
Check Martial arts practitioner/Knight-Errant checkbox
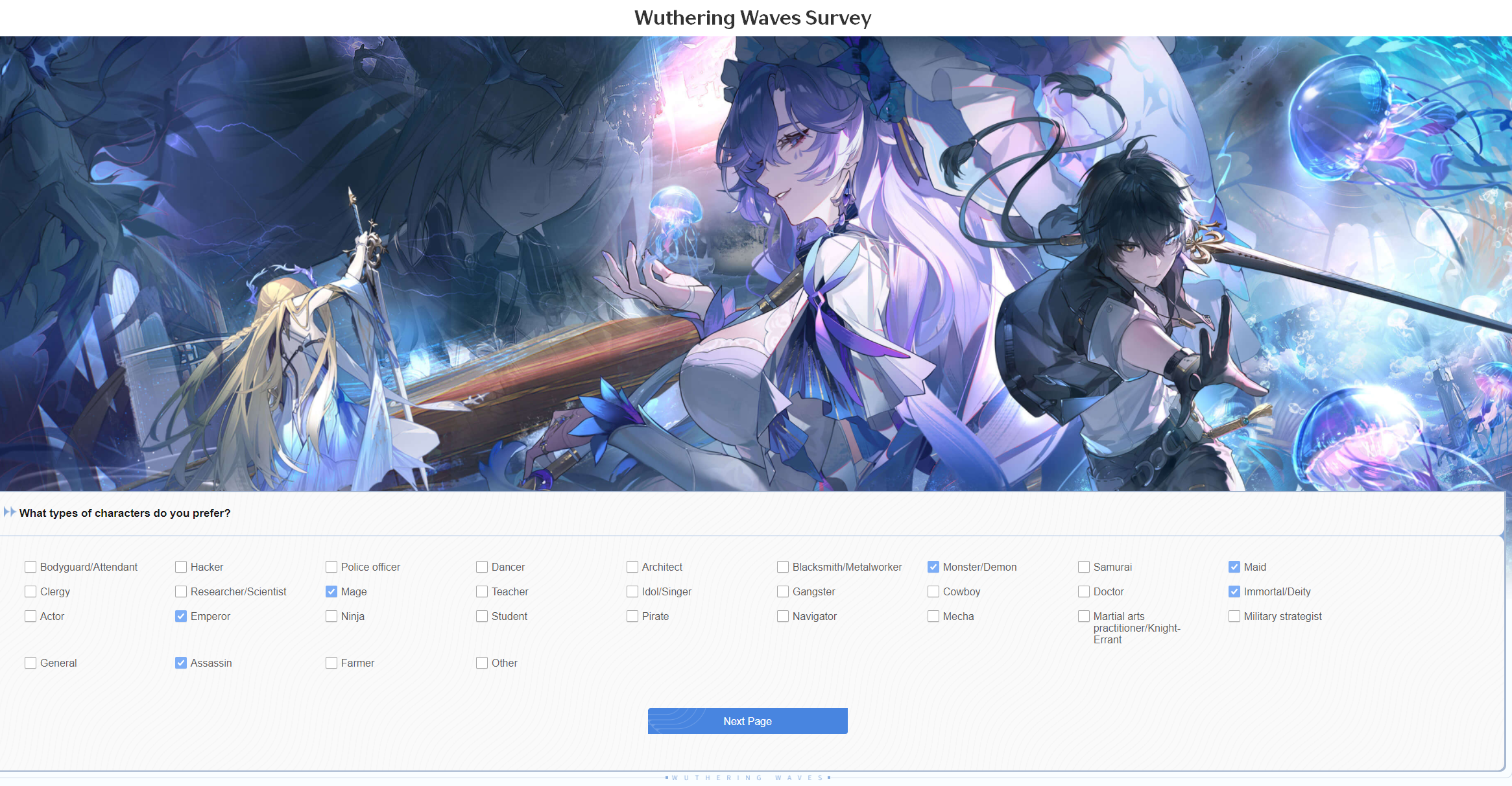[1084, 616]
